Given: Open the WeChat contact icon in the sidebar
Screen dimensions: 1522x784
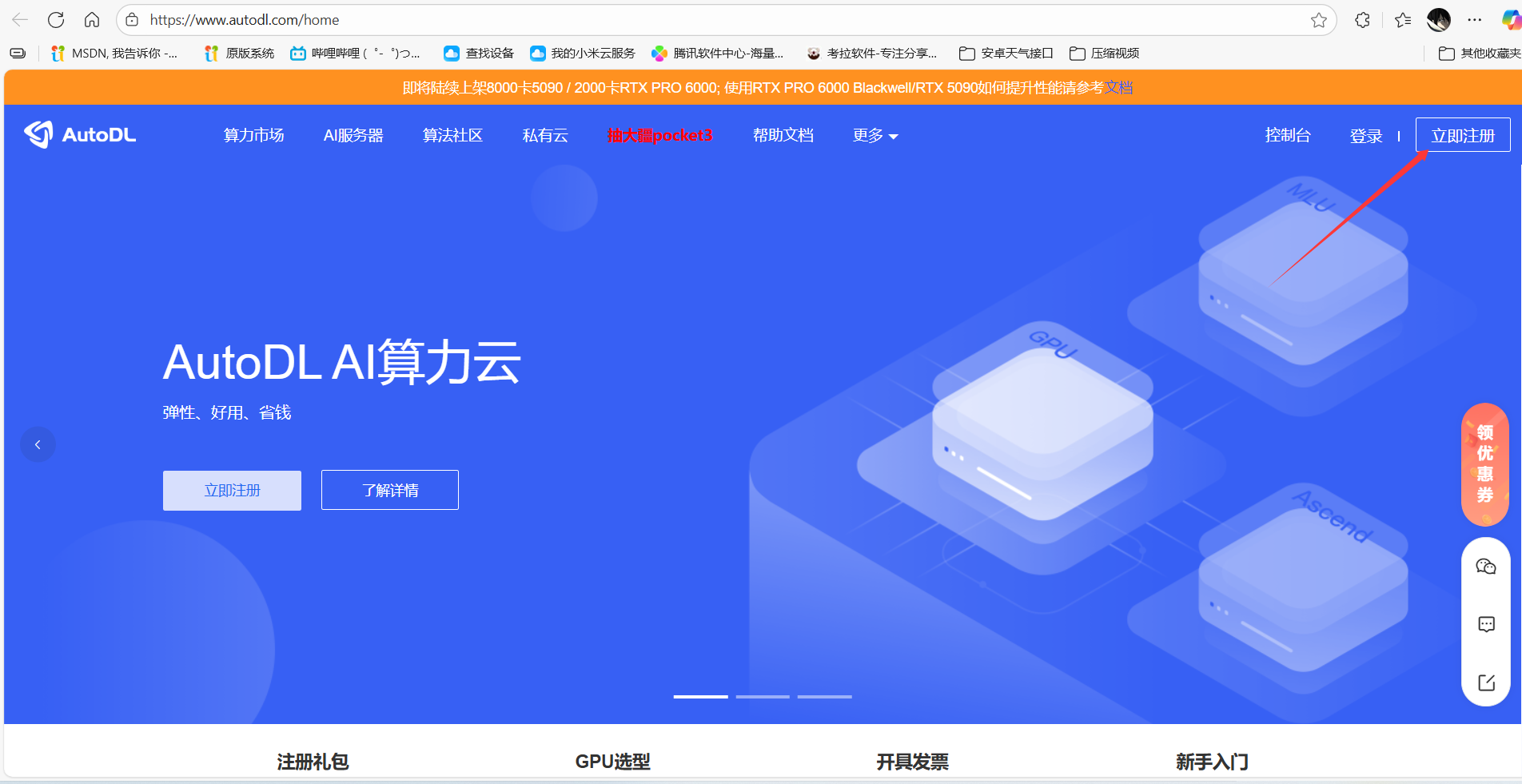Looking at the screenshot, I should (1485, 567).
